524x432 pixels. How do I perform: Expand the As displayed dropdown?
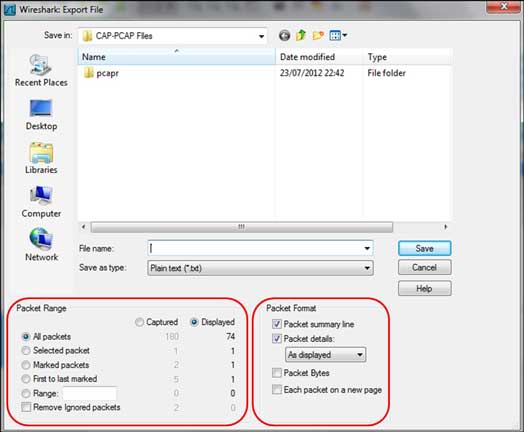click(x=325, y=354)
